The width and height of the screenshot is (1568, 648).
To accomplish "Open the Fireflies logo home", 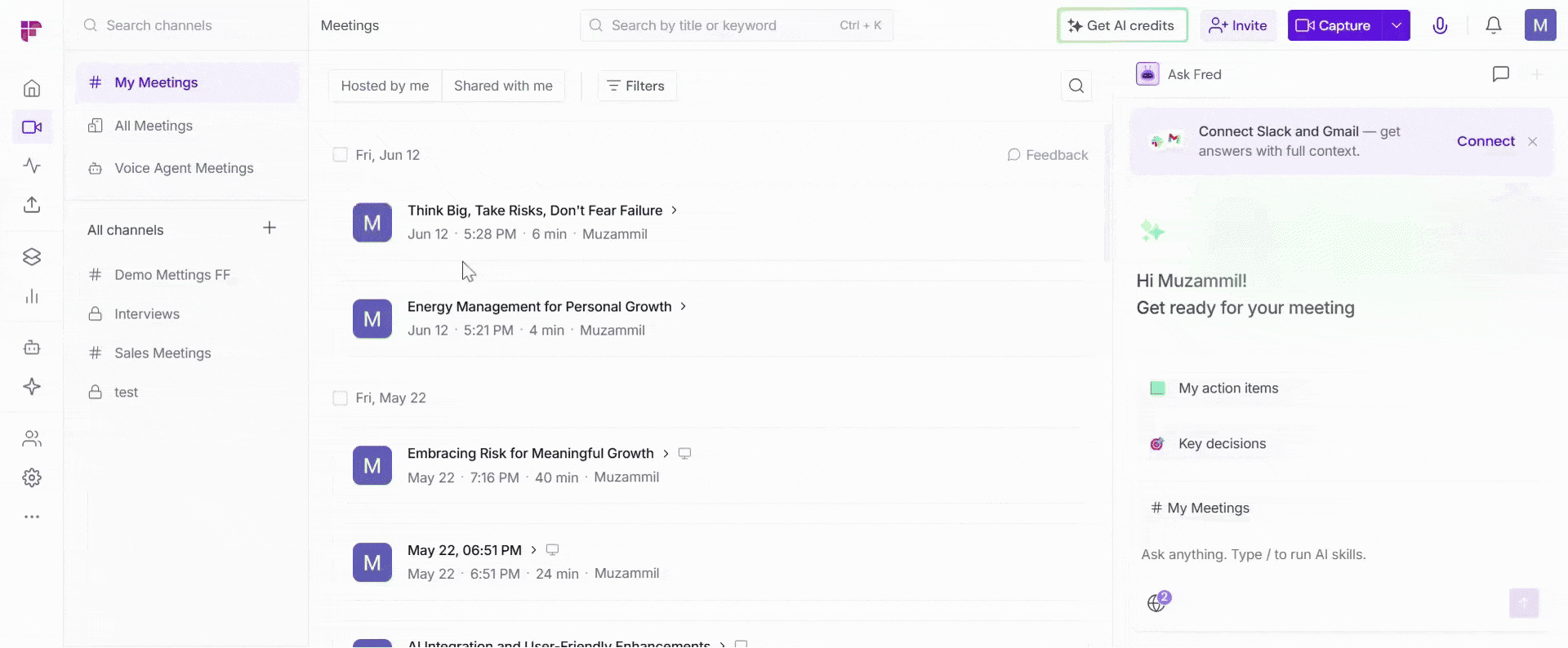I will (x=31, y=30).
